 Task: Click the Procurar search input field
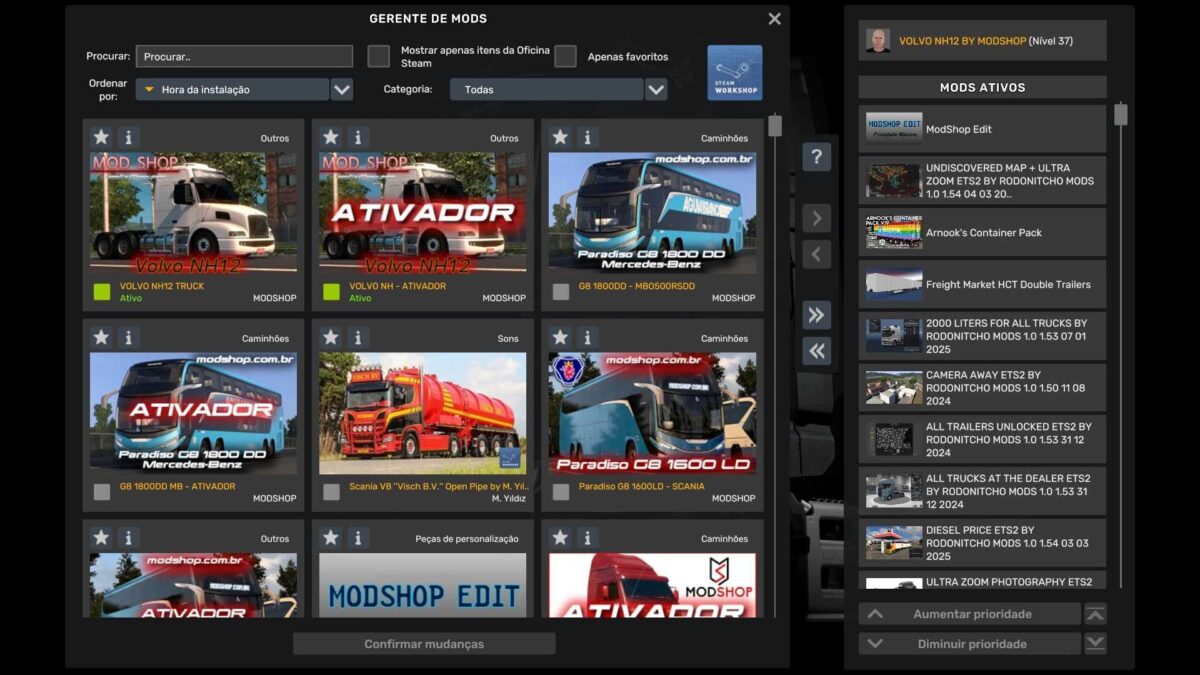(244, 57)
